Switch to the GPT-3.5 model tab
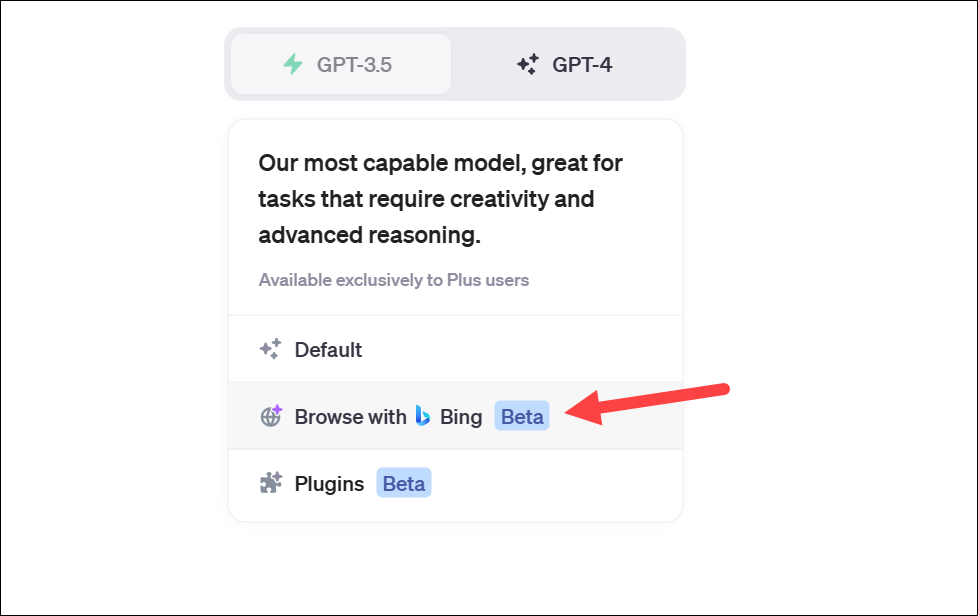The width and height of the screenshot is (978, 616). click(x=341, y=64)
